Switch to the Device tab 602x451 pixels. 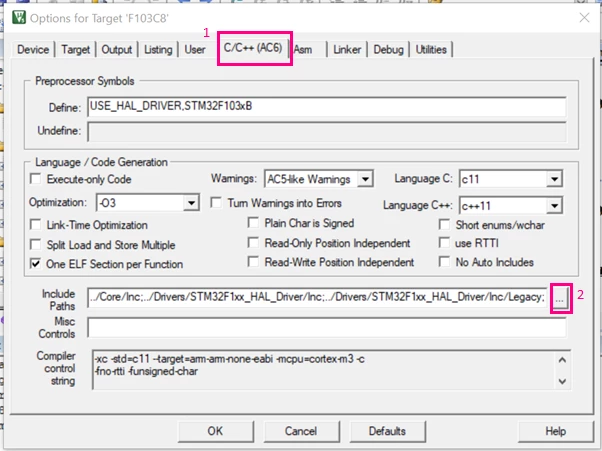(33, 50)
